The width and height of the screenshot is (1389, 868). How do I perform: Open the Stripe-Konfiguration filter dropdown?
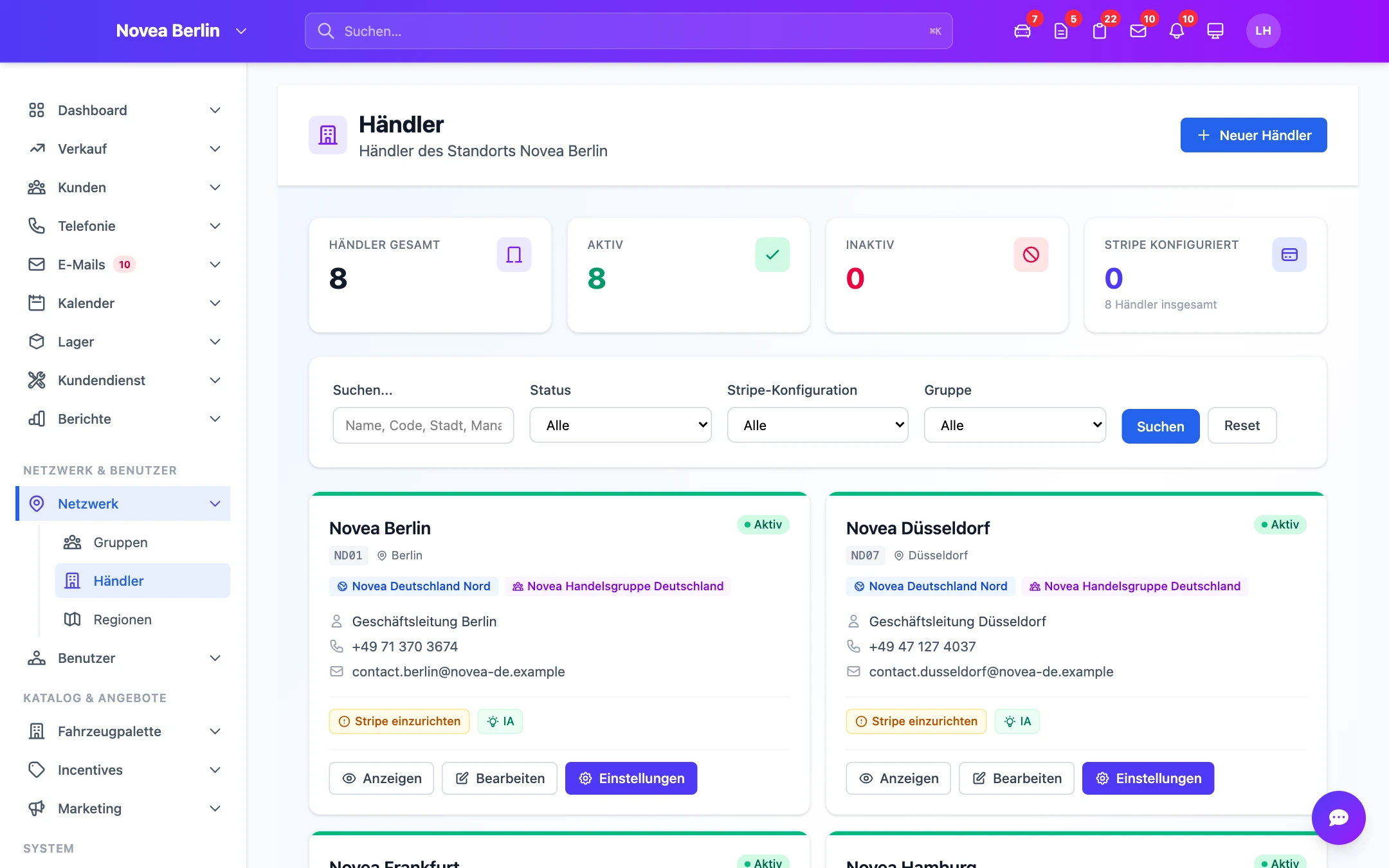818,425
